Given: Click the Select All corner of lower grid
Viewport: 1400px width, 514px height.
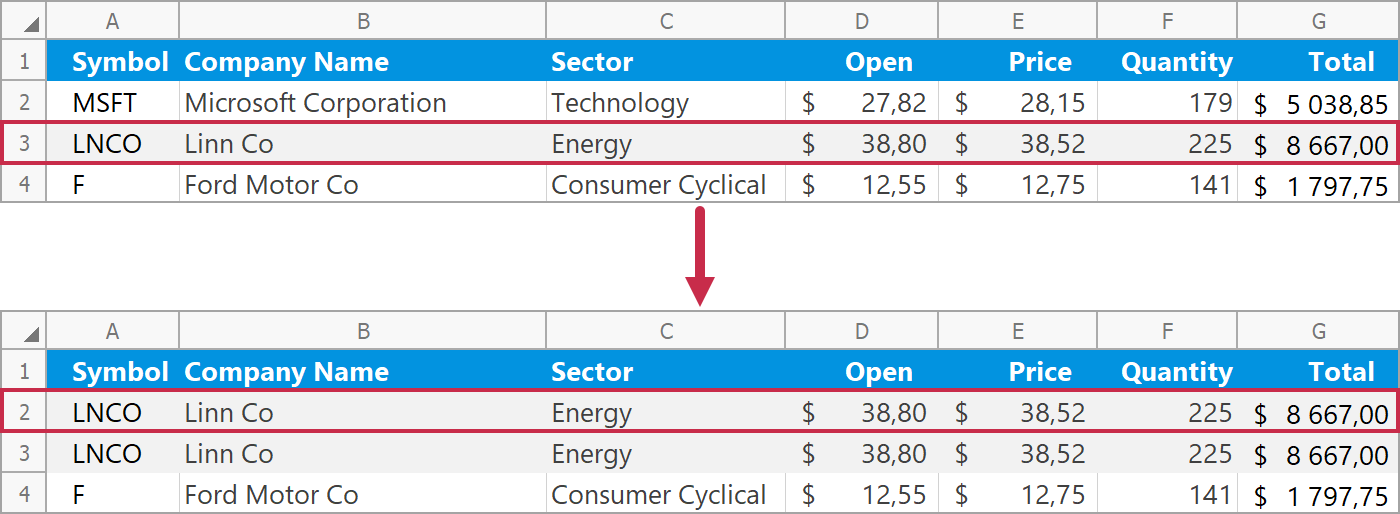Looking at the screenshot, I should point(24,332).
